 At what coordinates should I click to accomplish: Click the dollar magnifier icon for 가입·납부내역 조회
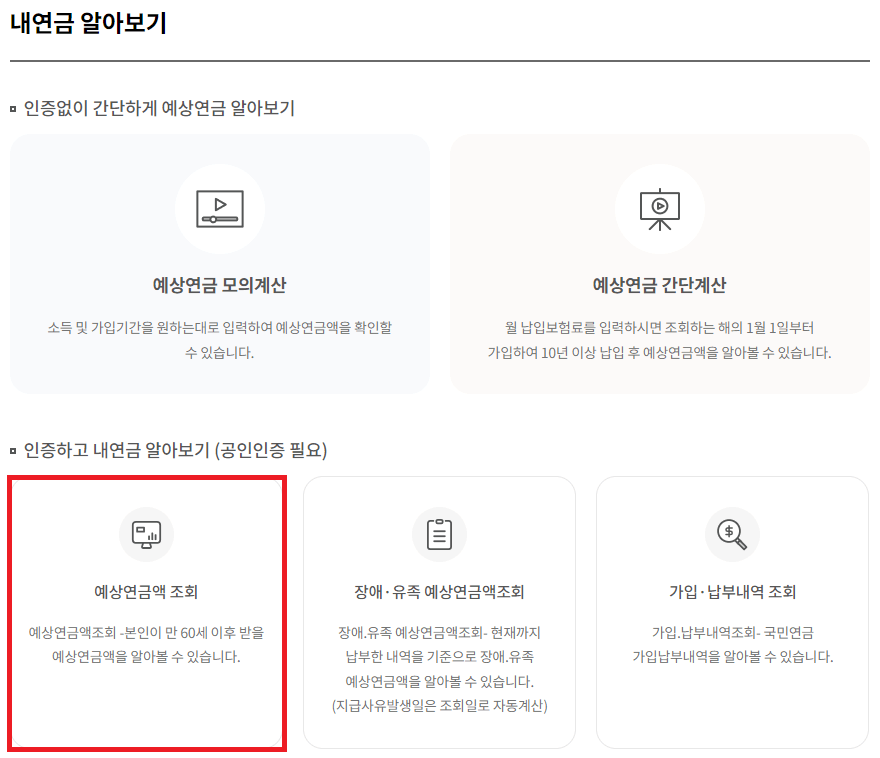pos(731,534)
